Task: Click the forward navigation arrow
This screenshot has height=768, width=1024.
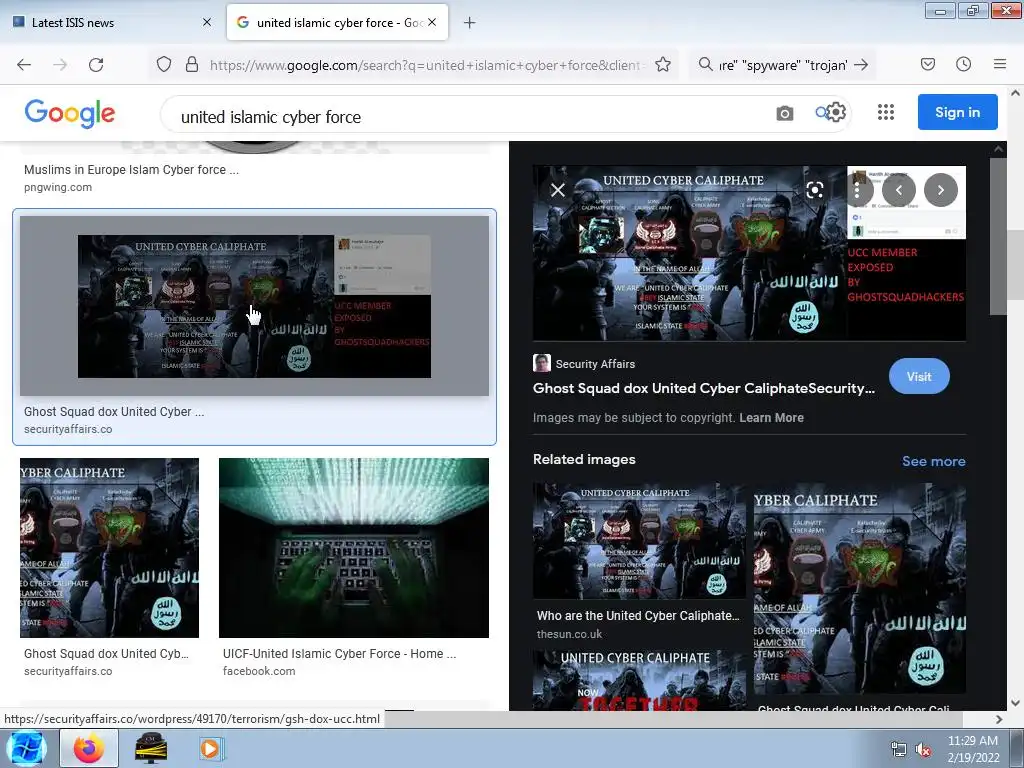Action: click(60, 65)
